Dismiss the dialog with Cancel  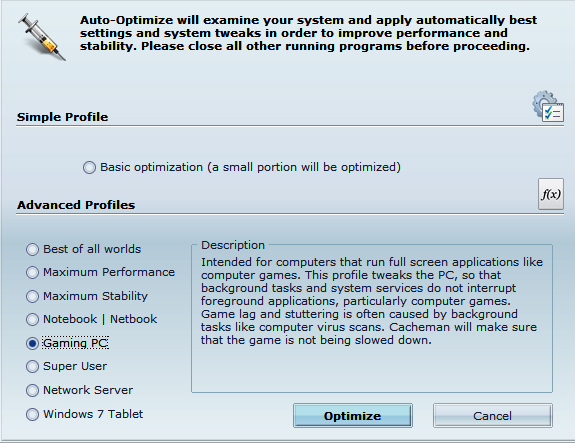point(492,416)
